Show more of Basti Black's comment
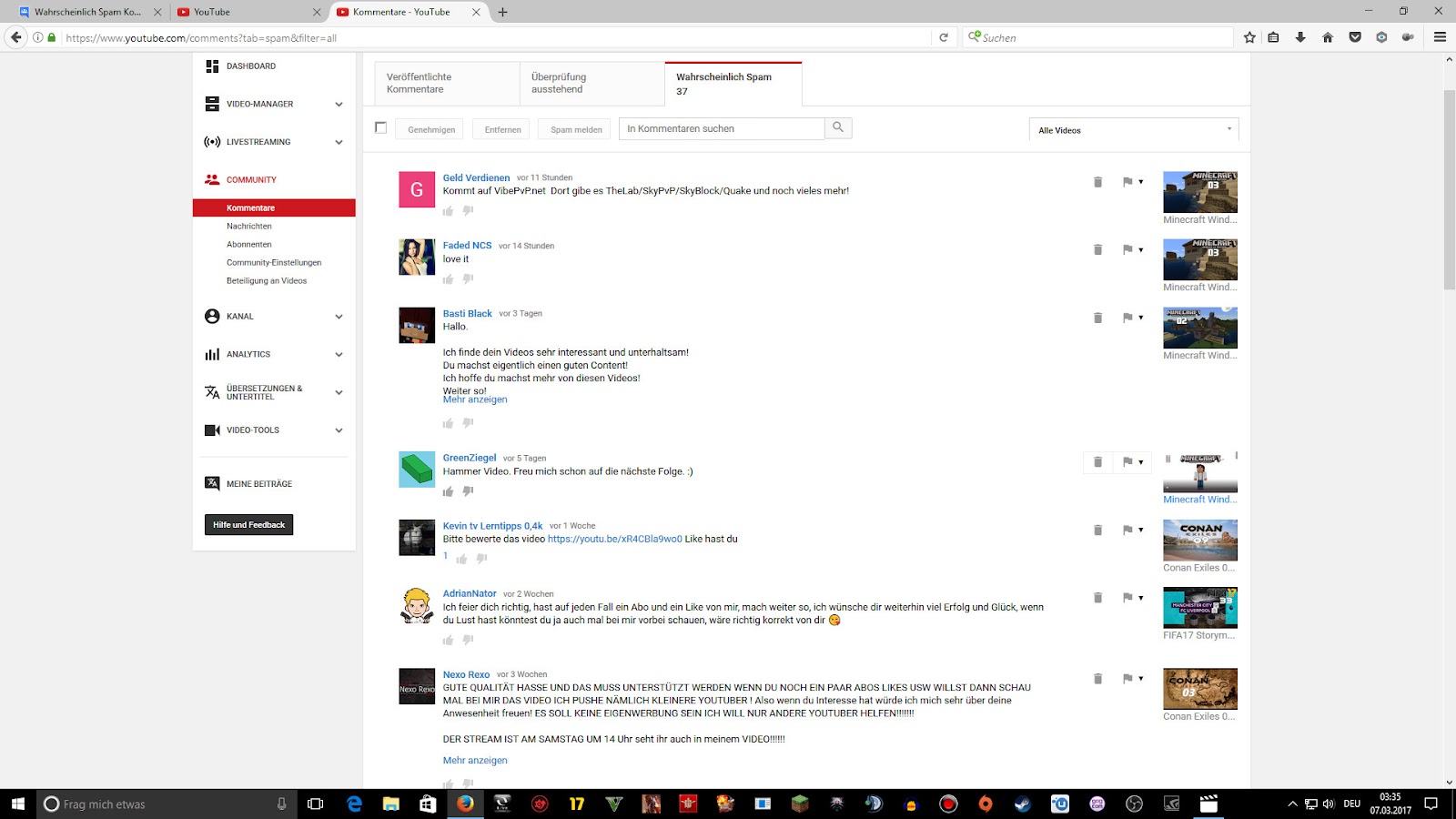1456x819 pixels. tap(475, 399)
